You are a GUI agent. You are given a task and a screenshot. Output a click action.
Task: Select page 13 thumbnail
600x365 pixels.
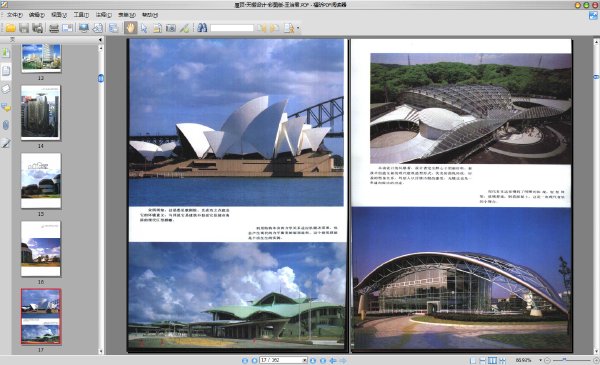tap(41, 58)
